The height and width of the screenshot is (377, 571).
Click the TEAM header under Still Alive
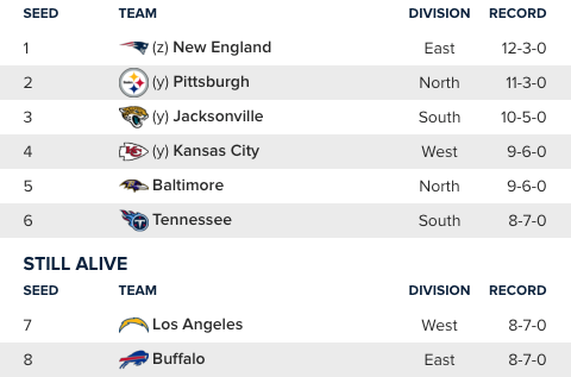pyautogui.click(x=138, y=290)
